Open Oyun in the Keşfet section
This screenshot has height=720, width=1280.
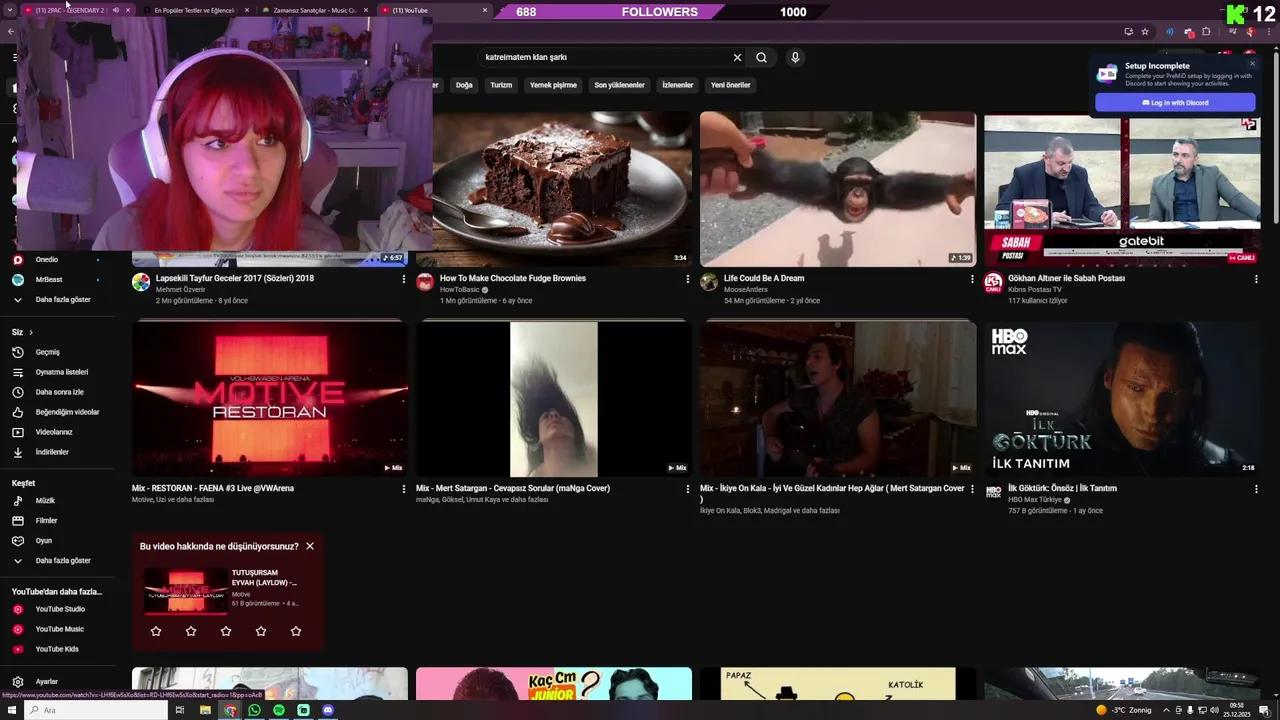pyautogui.click(x=43, y=540)
